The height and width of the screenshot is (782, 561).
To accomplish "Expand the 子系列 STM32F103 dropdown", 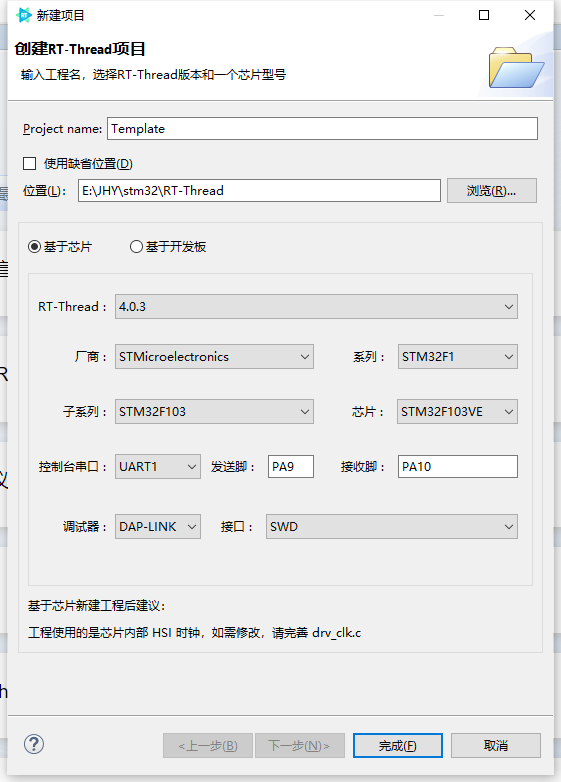I will point(214,411).
